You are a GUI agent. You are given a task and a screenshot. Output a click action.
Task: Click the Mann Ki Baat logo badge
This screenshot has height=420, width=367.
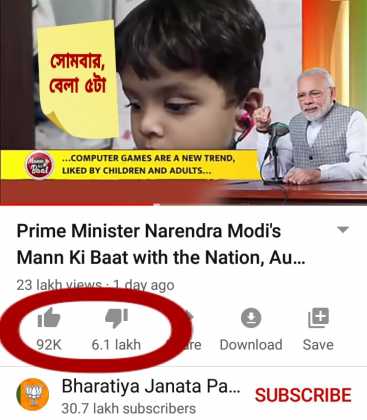pyautogui.click(x=39, y=165)
